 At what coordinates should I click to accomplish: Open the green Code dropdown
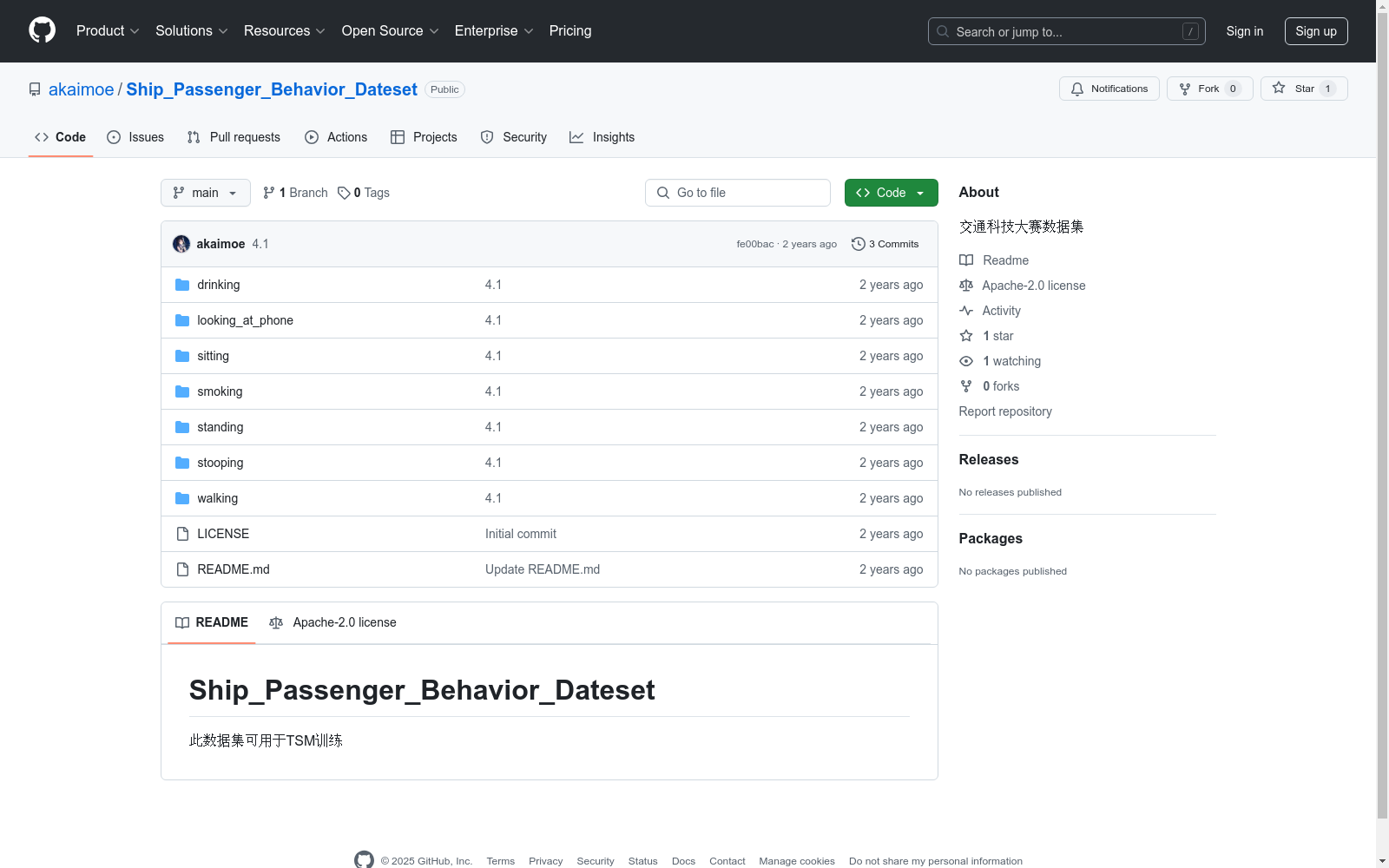pos(891,193)
